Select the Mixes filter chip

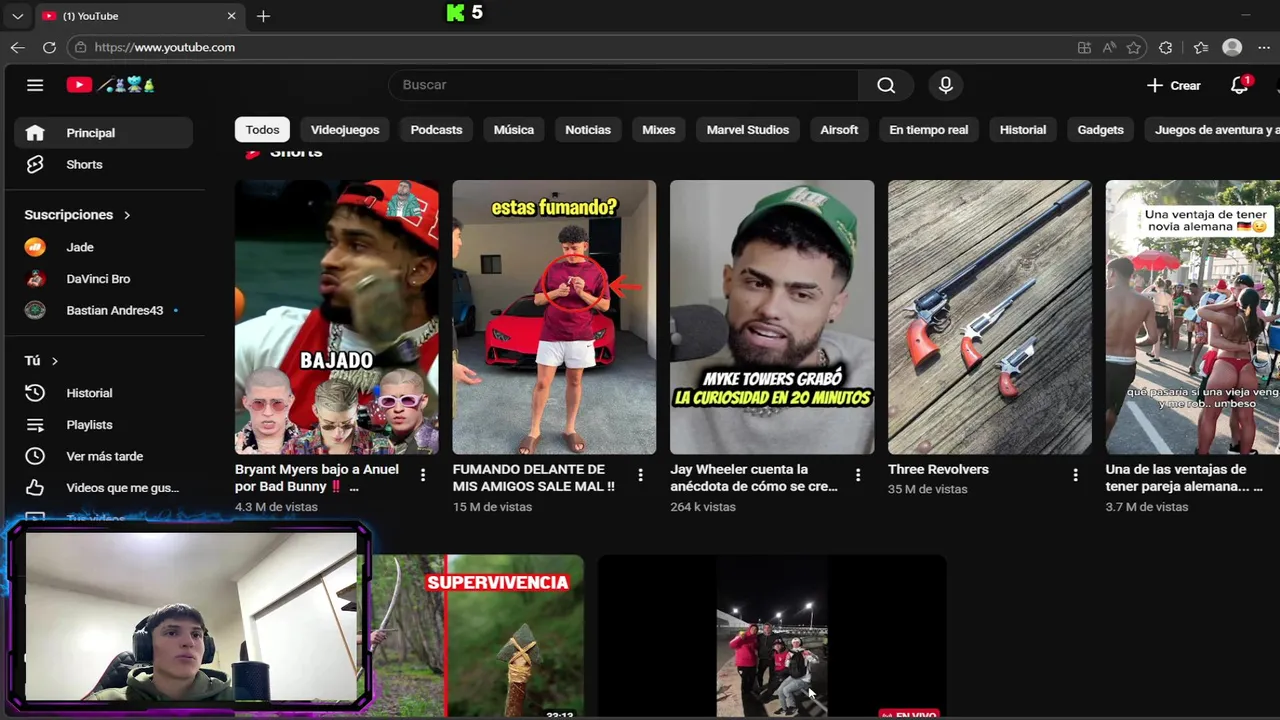659,130
